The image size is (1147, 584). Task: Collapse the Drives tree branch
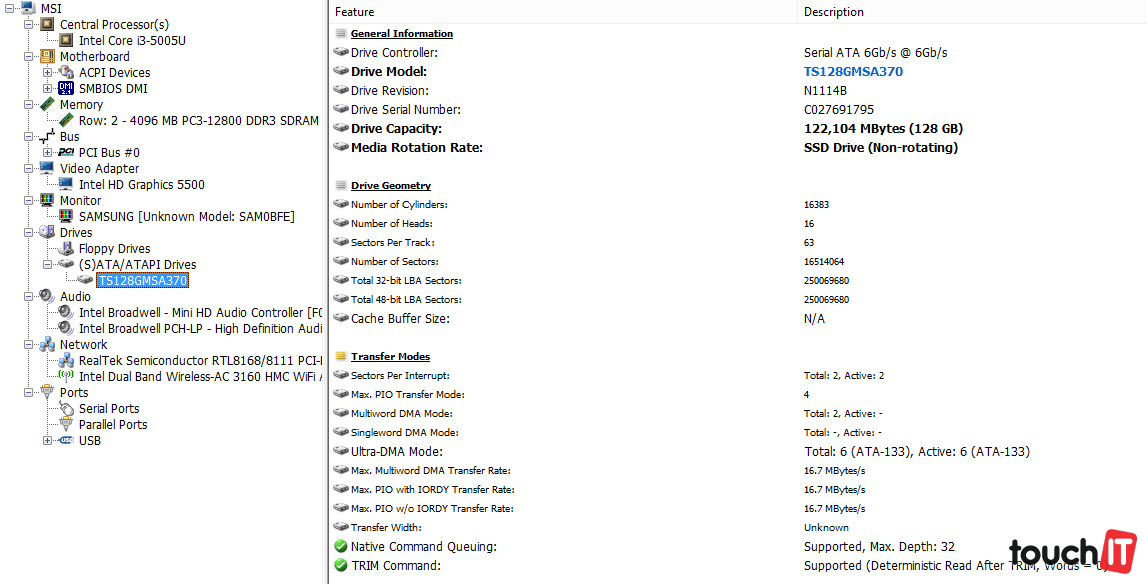[x=27, y=233]
